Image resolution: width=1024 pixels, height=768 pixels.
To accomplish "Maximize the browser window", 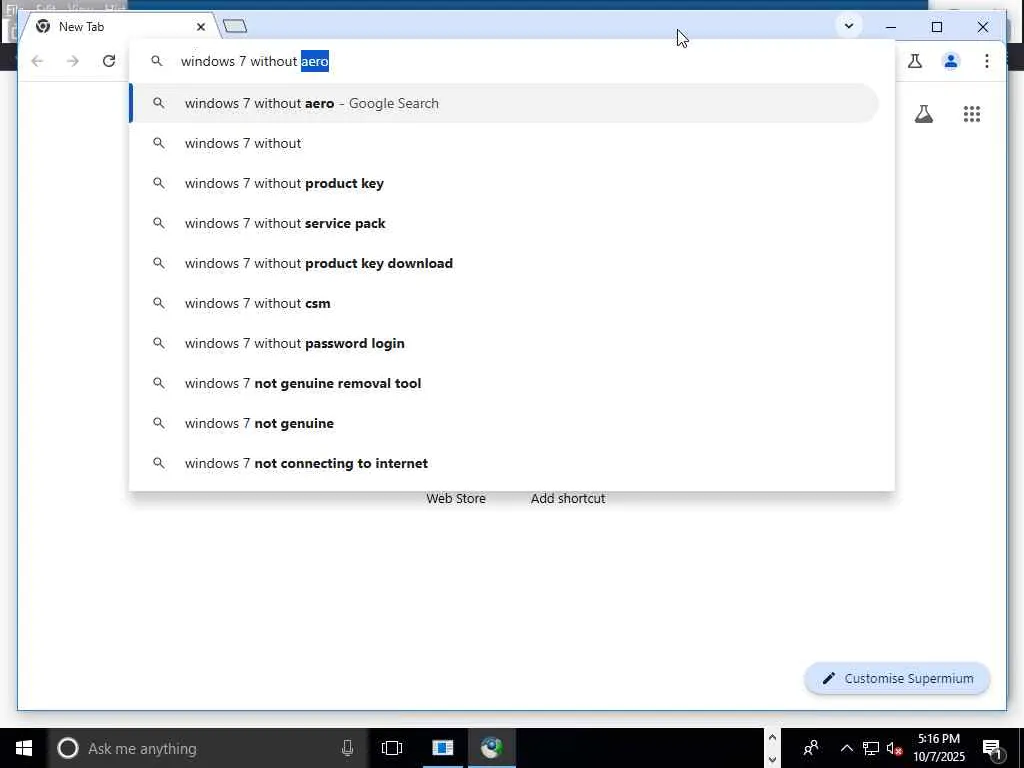I will [936, 27].
